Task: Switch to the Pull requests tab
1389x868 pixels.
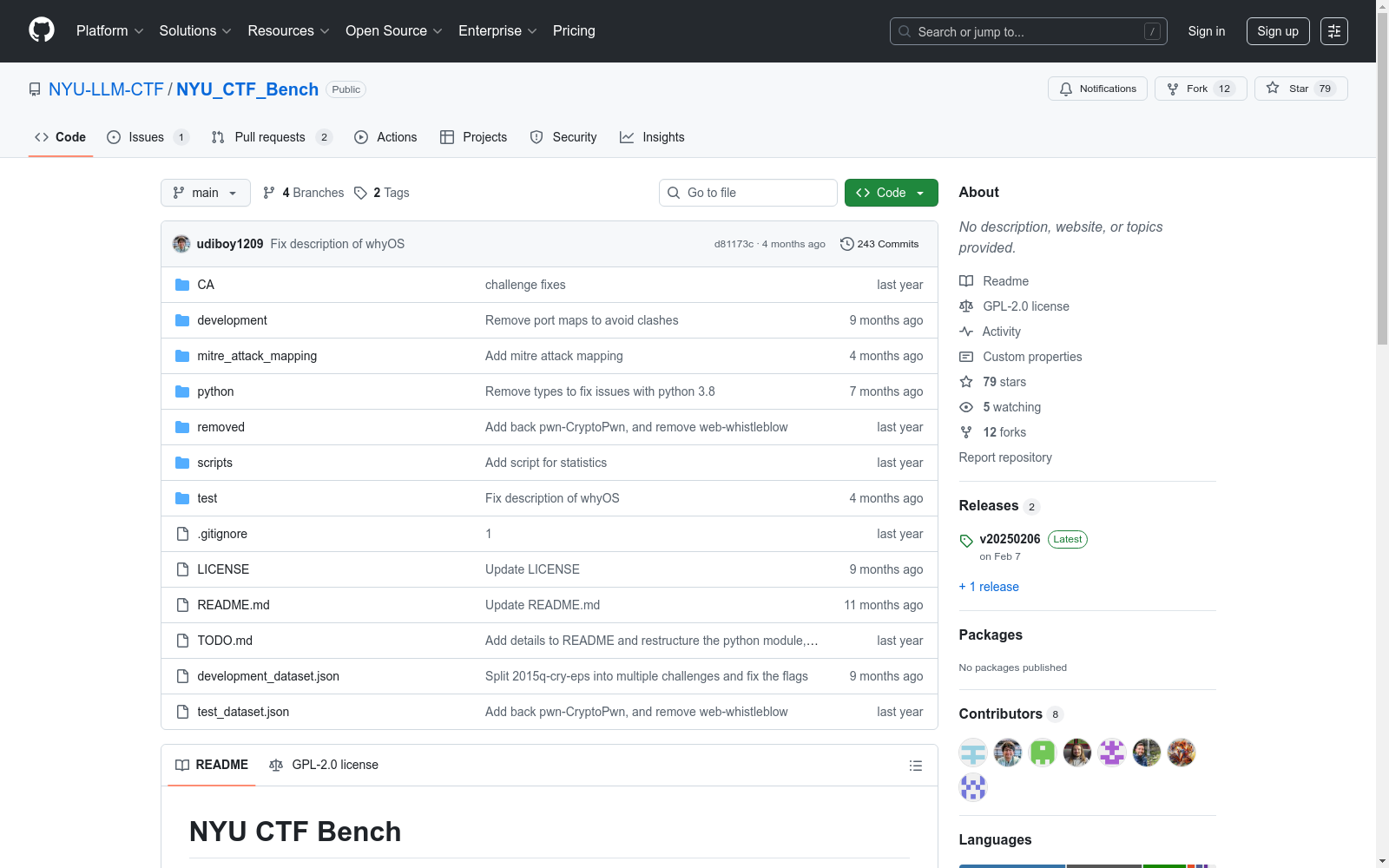Action: coord(272,137)
